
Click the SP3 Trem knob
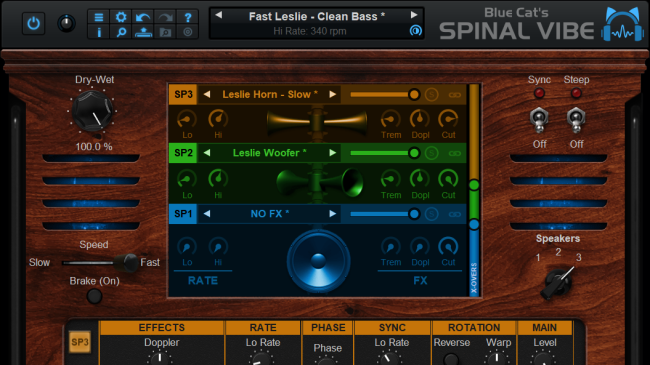tap(390, 119)
